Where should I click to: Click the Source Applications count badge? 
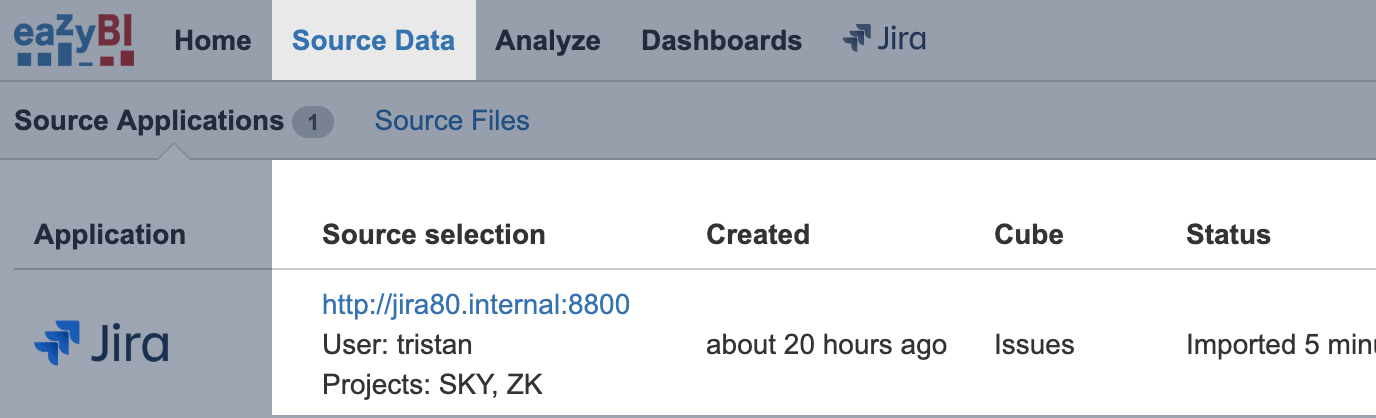click(x=312, y=122)
